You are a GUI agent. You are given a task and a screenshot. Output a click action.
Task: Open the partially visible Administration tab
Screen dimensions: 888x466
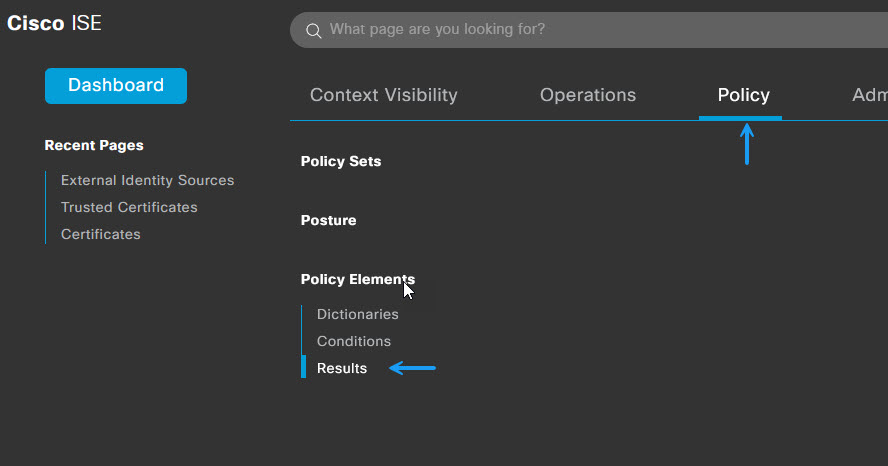point(870,95)
